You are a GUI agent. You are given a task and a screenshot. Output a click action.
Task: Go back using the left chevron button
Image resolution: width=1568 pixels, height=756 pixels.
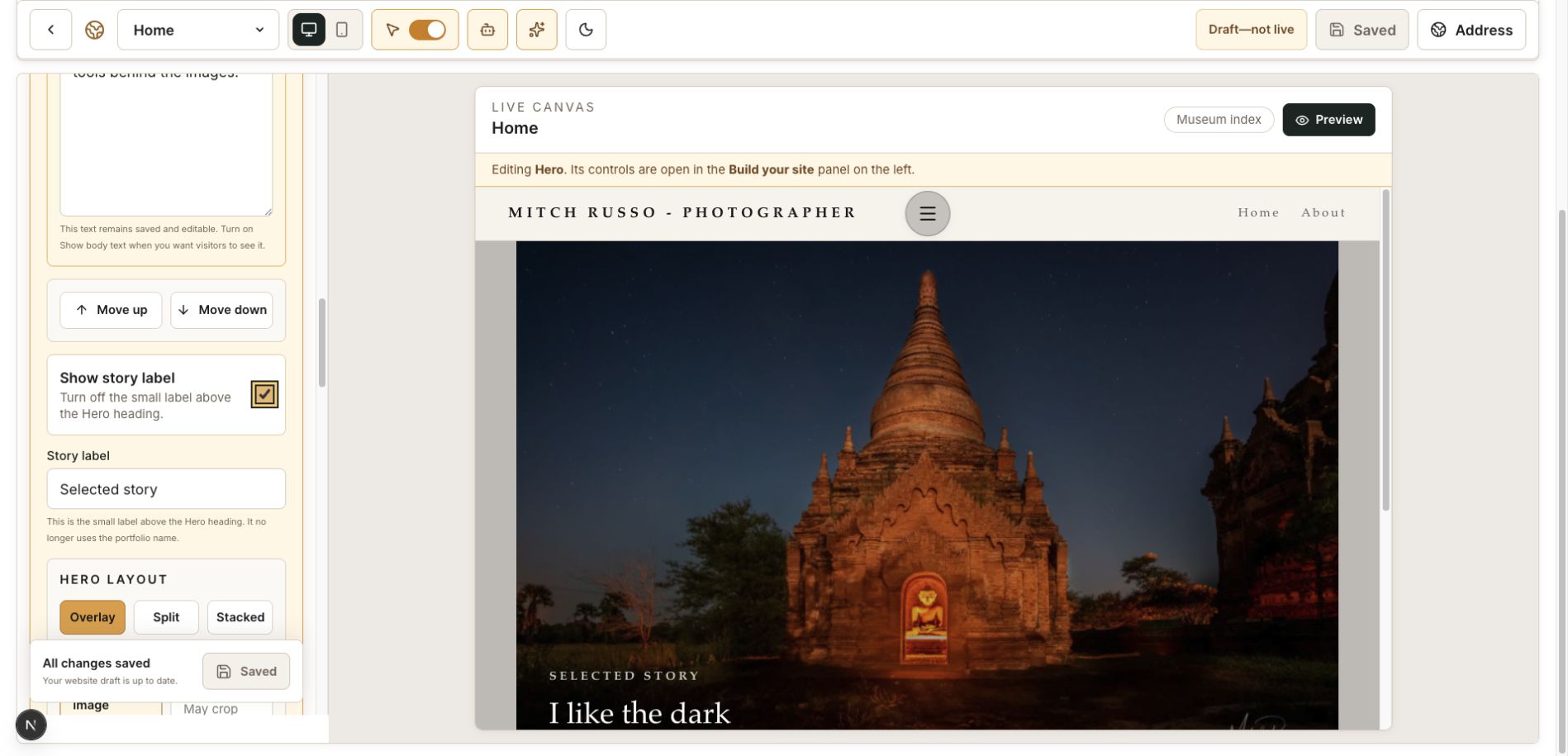click(50, 30)
